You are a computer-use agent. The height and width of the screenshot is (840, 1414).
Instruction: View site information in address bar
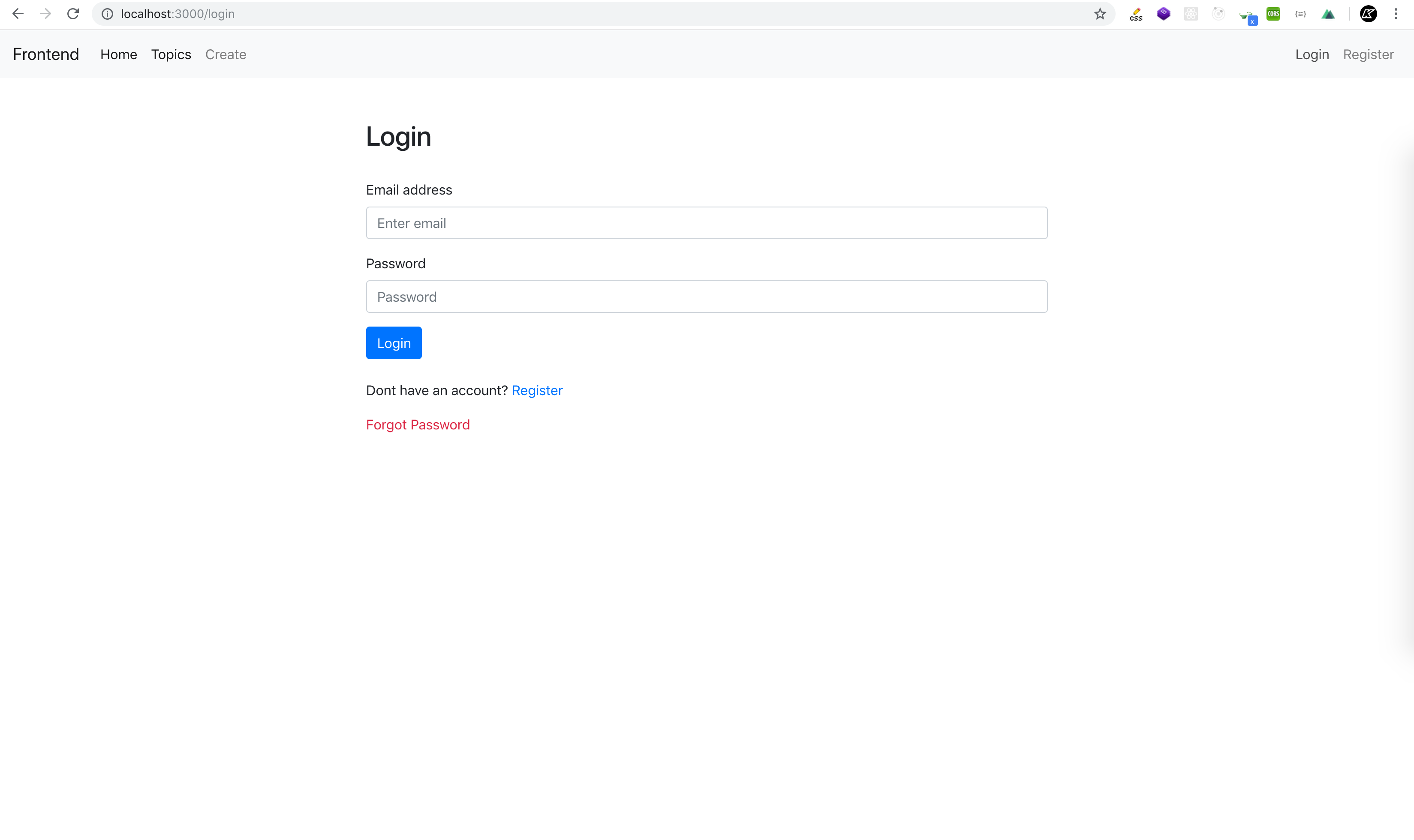(107, 14)
